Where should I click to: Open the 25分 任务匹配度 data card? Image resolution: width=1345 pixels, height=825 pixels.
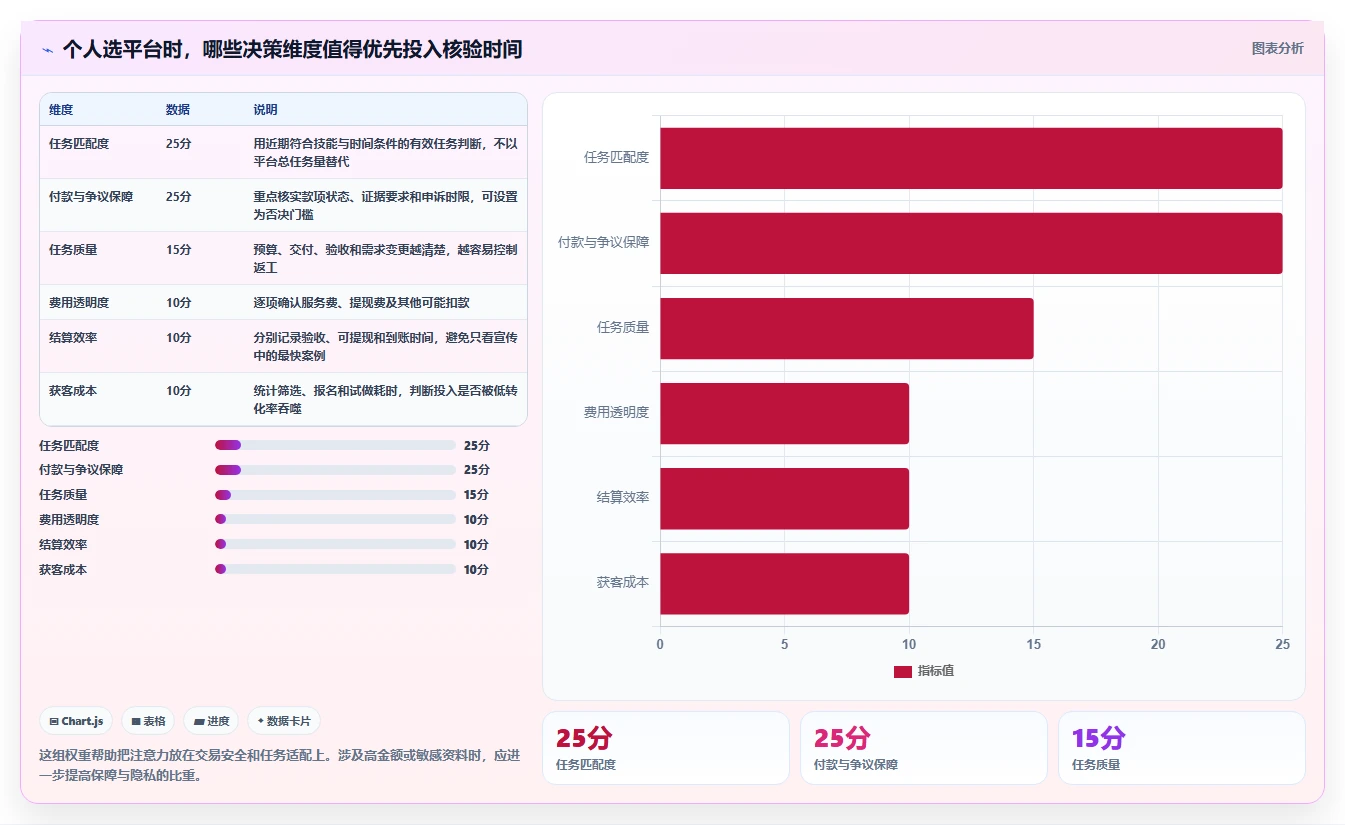[x=666, y=748]
